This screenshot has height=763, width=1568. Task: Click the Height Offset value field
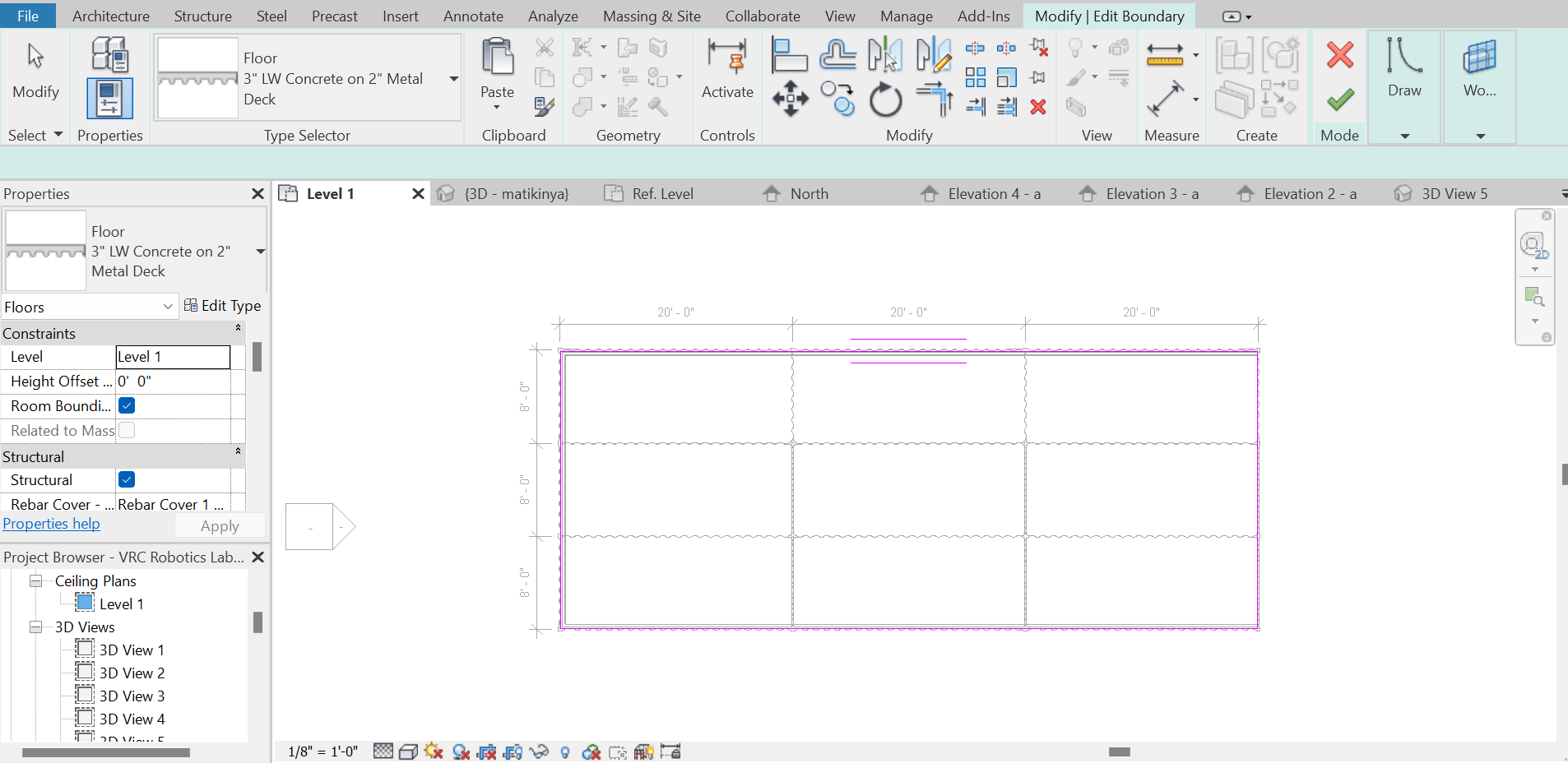173,381
